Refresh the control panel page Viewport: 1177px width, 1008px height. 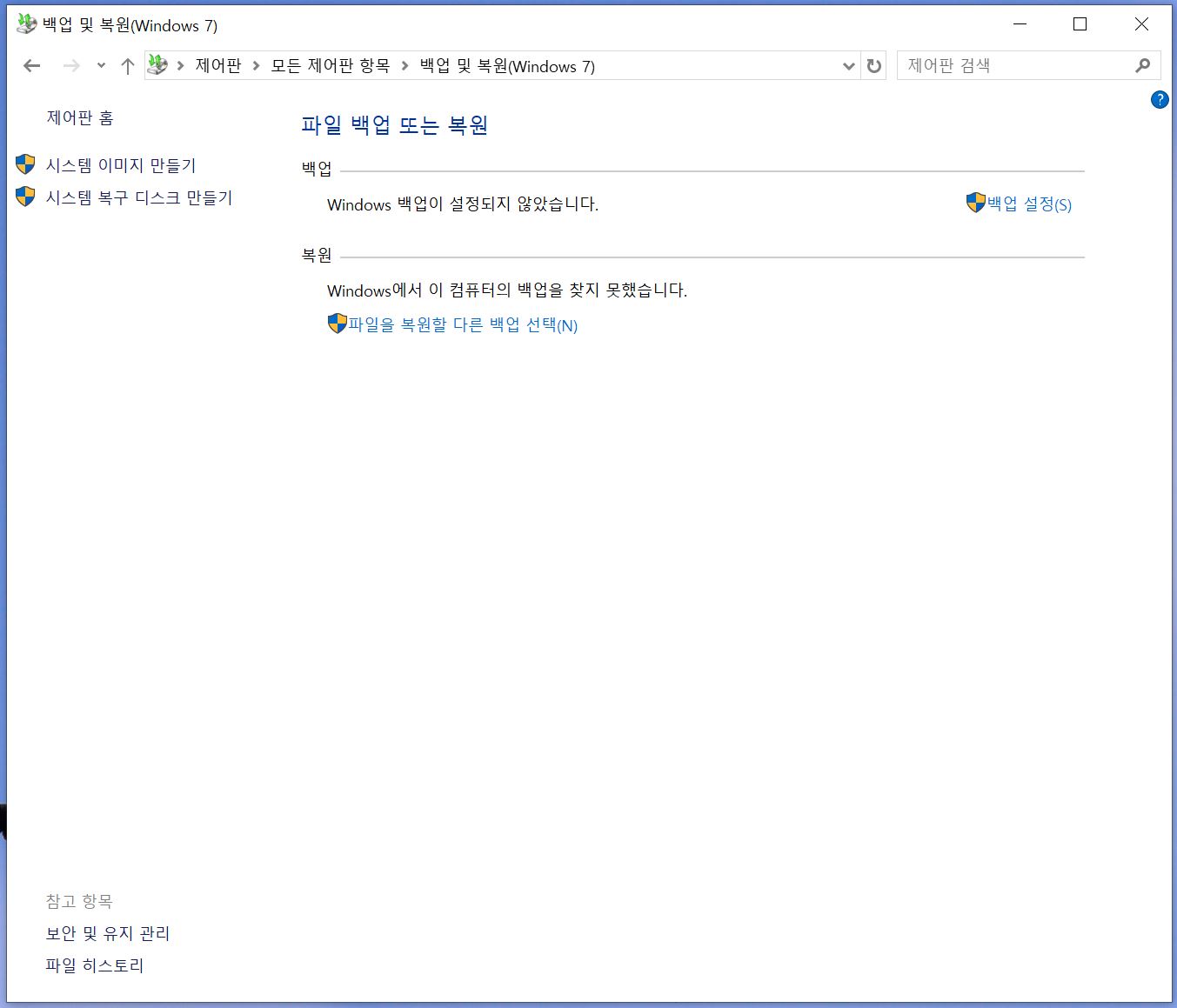tap(874, 66)
